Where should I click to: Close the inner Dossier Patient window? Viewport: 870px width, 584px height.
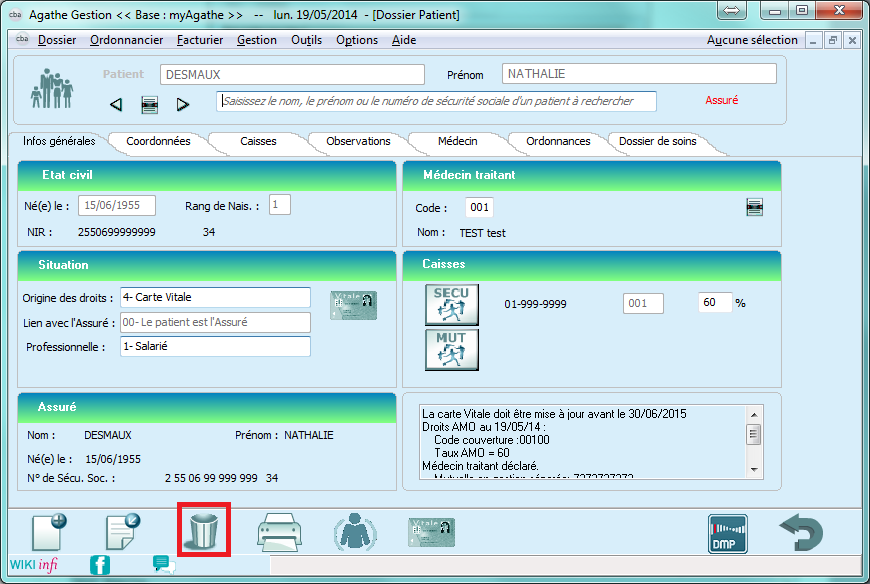pyautogui.click(x=852, y=40)
